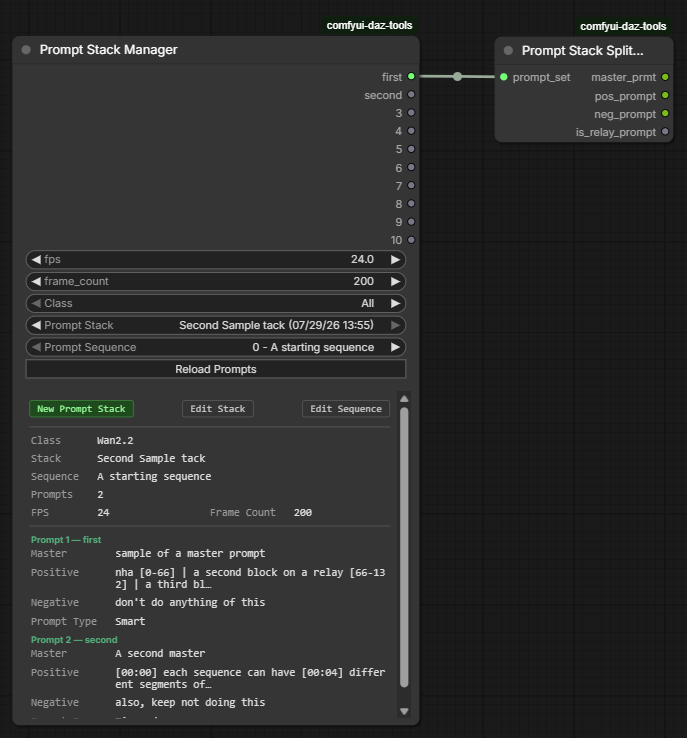Click the New Prompt Stack button

pyautogui.click(x=81, y=409)
